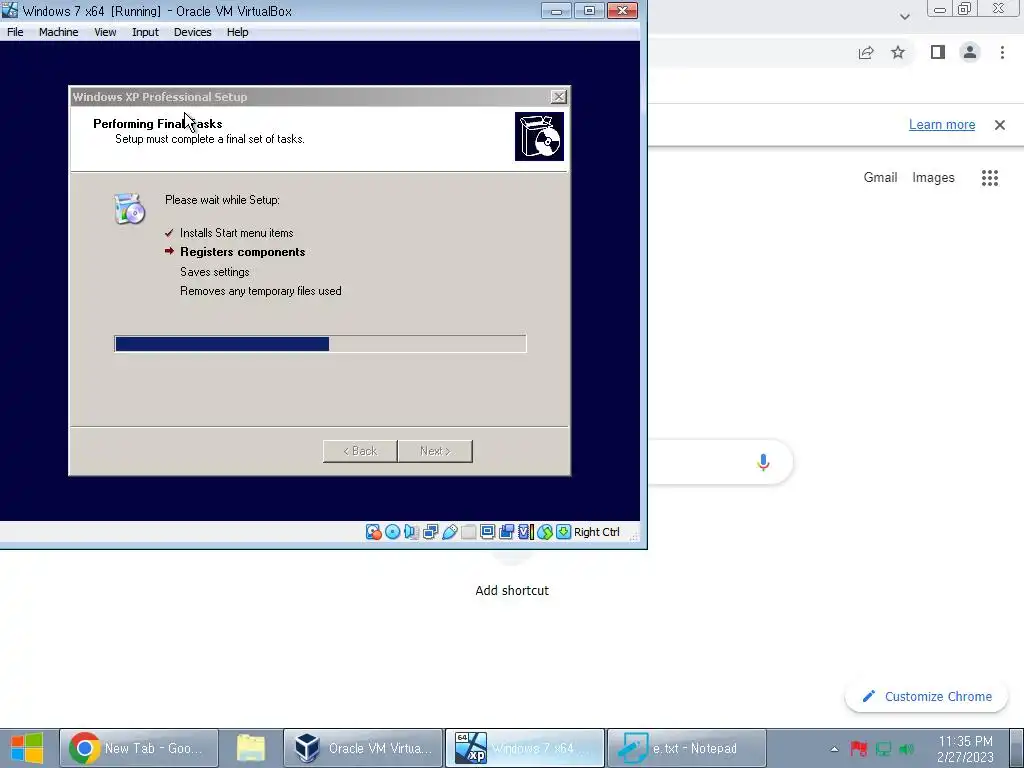Viewport: 1024px width, 768px height.
Task: Click the Action Center red flag tray icon
Action: coord(859,749)
